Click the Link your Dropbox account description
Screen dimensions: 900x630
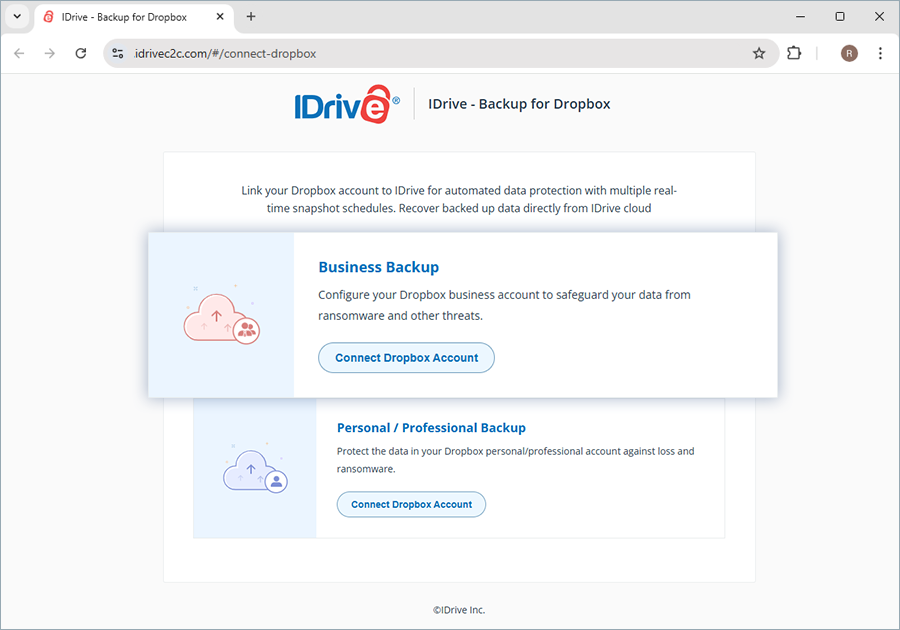pyautogui.click(x=459, y=199)
